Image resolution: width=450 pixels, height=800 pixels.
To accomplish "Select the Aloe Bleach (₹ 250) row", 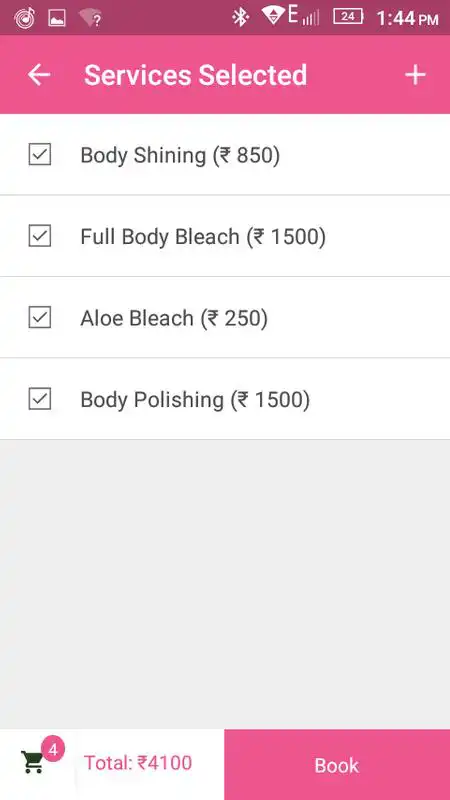I will 225,317.
